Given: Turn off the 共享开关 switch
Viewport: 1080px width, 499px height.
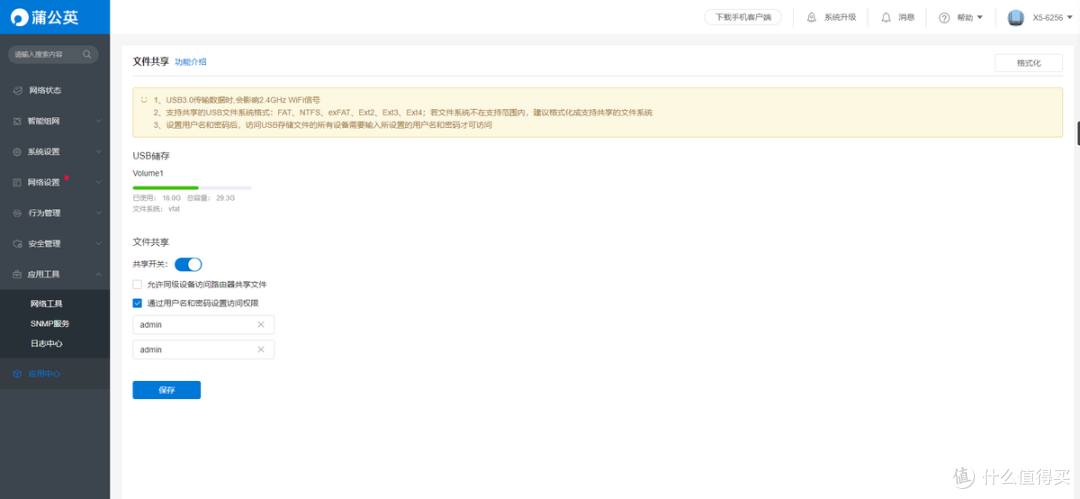Looking at the screenshot, I should [188, 265].
